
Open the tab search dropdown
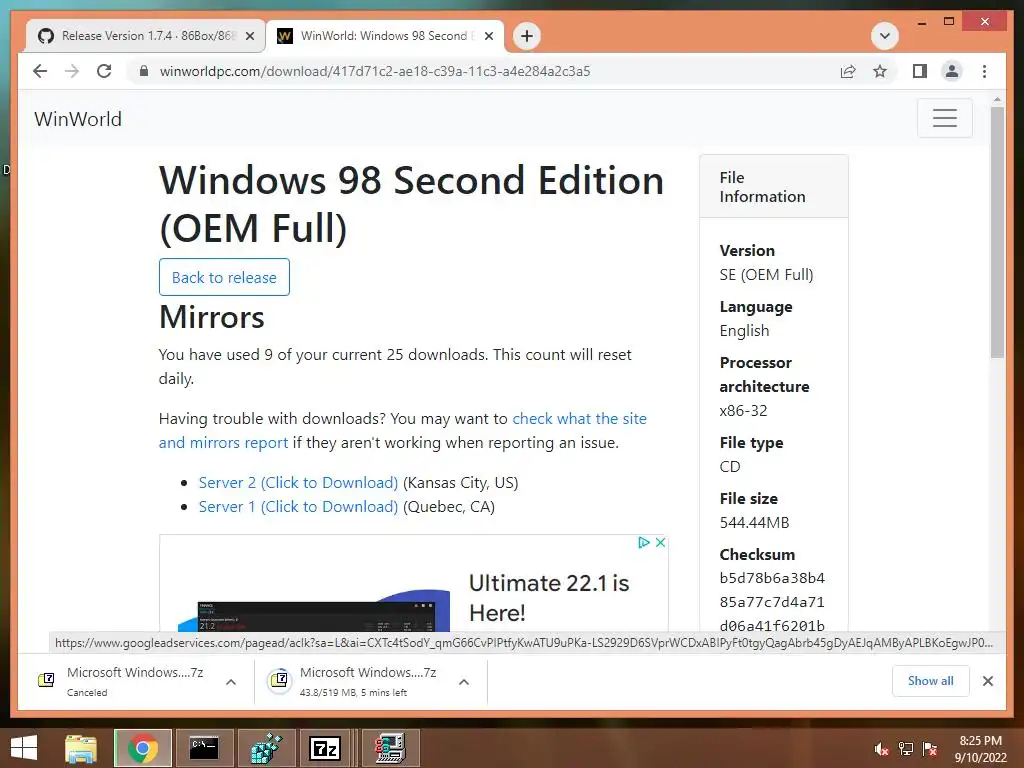[885, 36]
